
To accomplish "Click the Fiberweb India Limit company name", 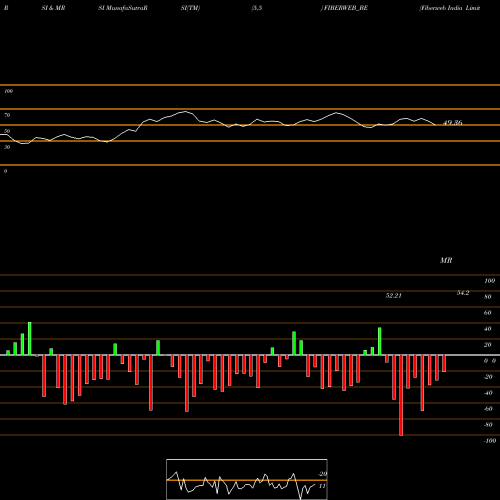I will 450,8.
